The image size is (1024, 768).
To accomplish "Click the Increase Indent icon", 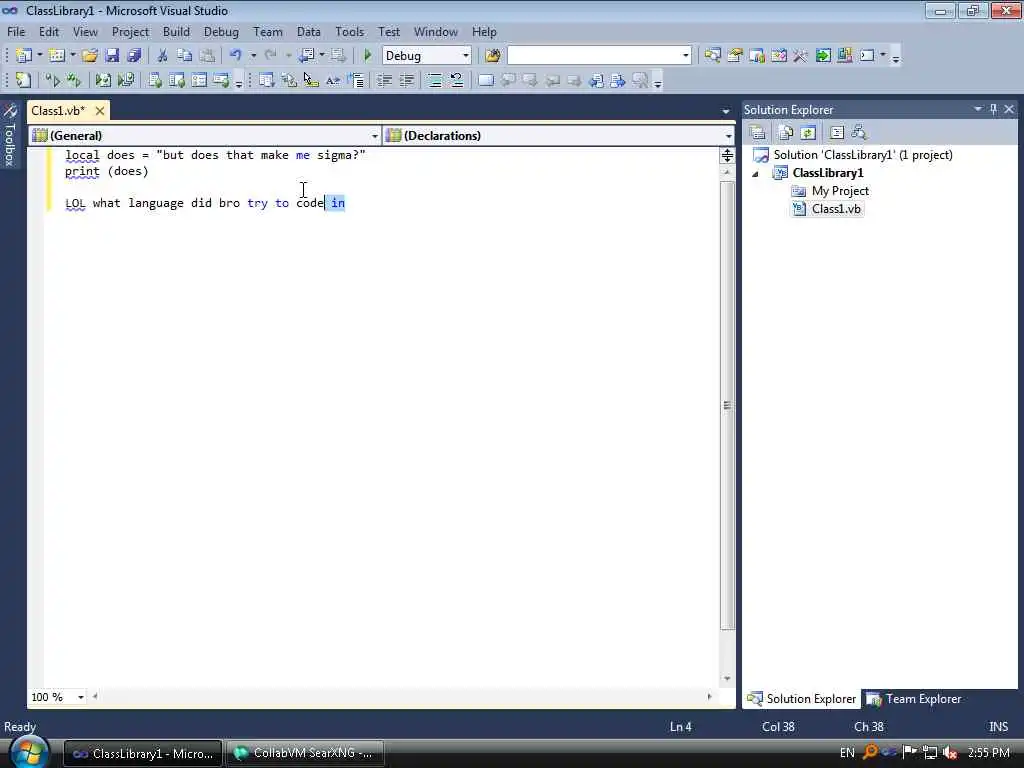I will click(407, 80).
